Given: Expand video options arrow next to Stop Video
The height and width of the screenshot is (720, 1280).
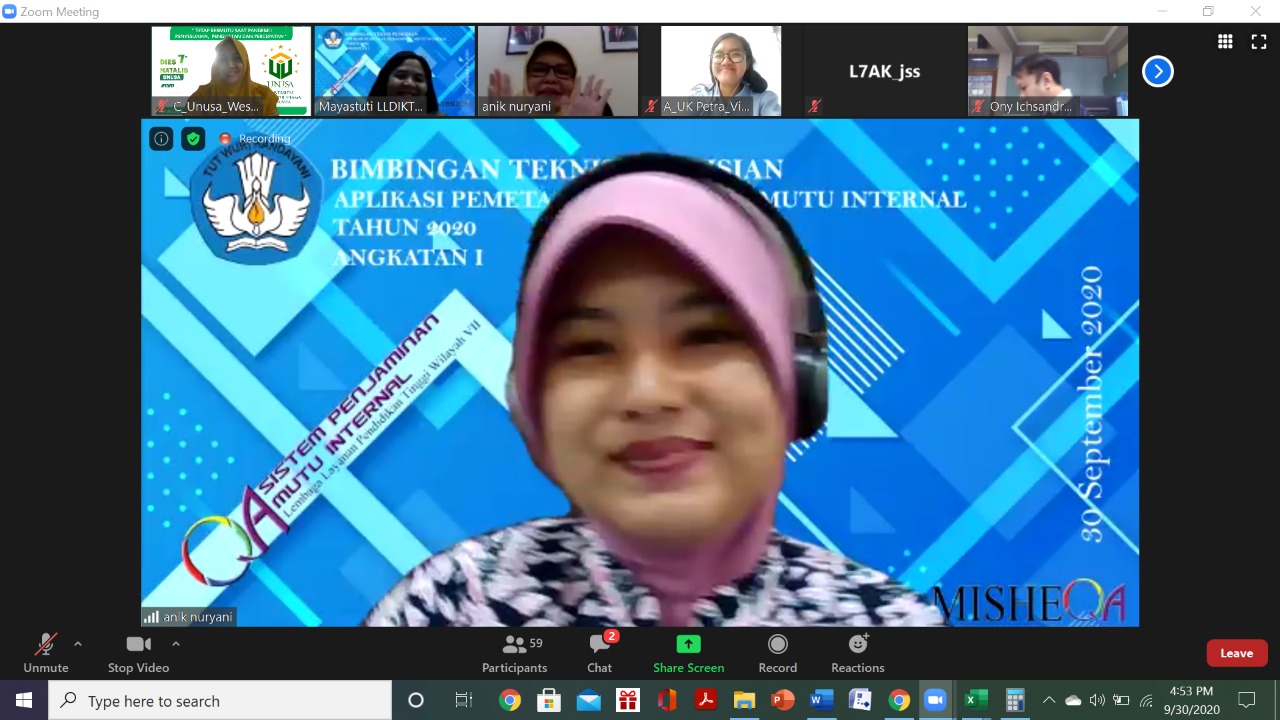Looking at the screenshot, I should (176, 644).
